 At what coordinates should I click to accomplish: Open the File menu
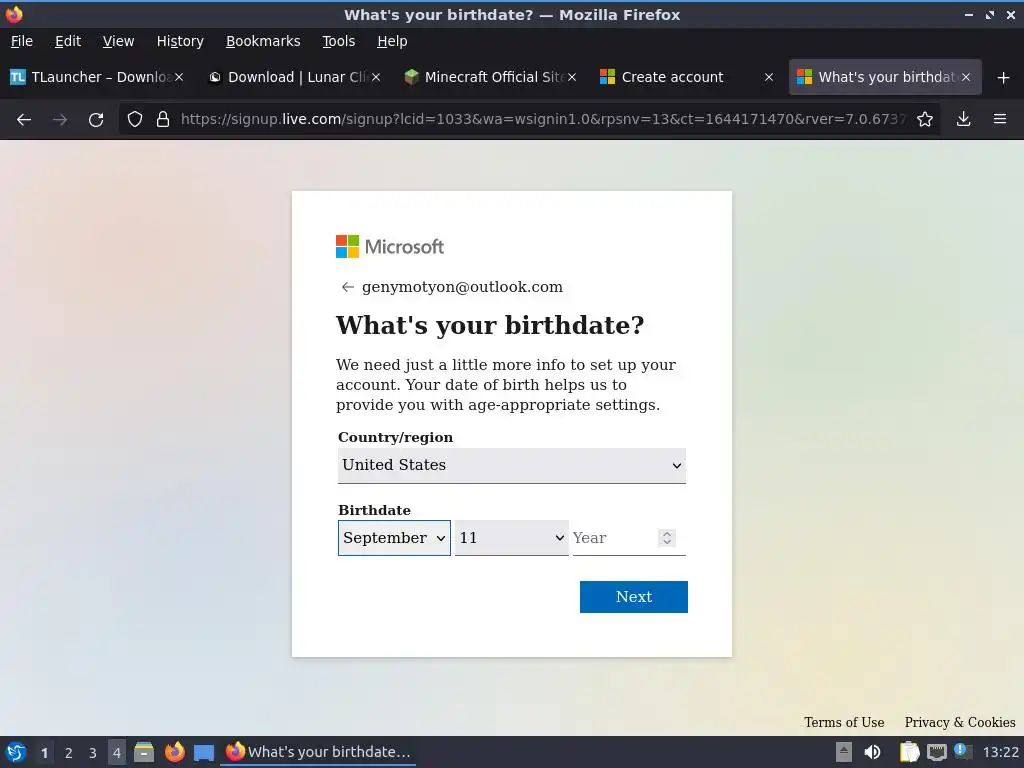point(22,41)
